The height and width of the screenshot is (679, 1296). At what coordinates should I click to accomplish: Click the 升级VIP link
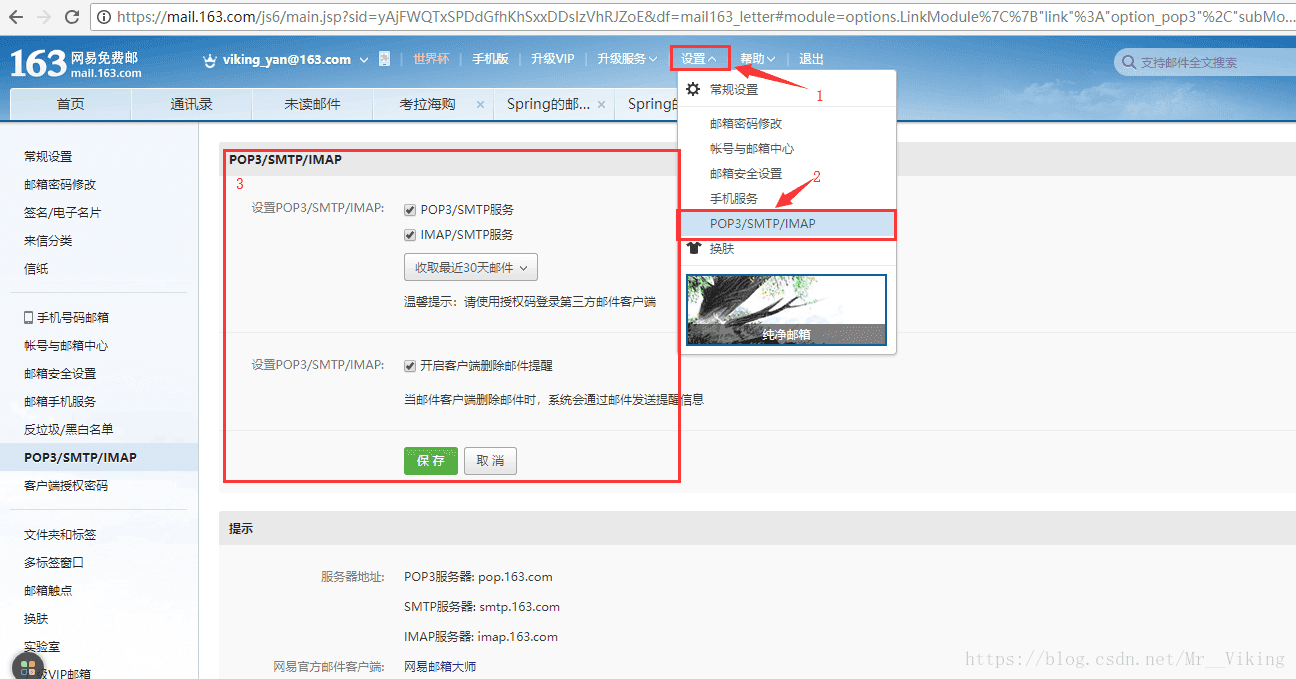click(x=553, y=59)
